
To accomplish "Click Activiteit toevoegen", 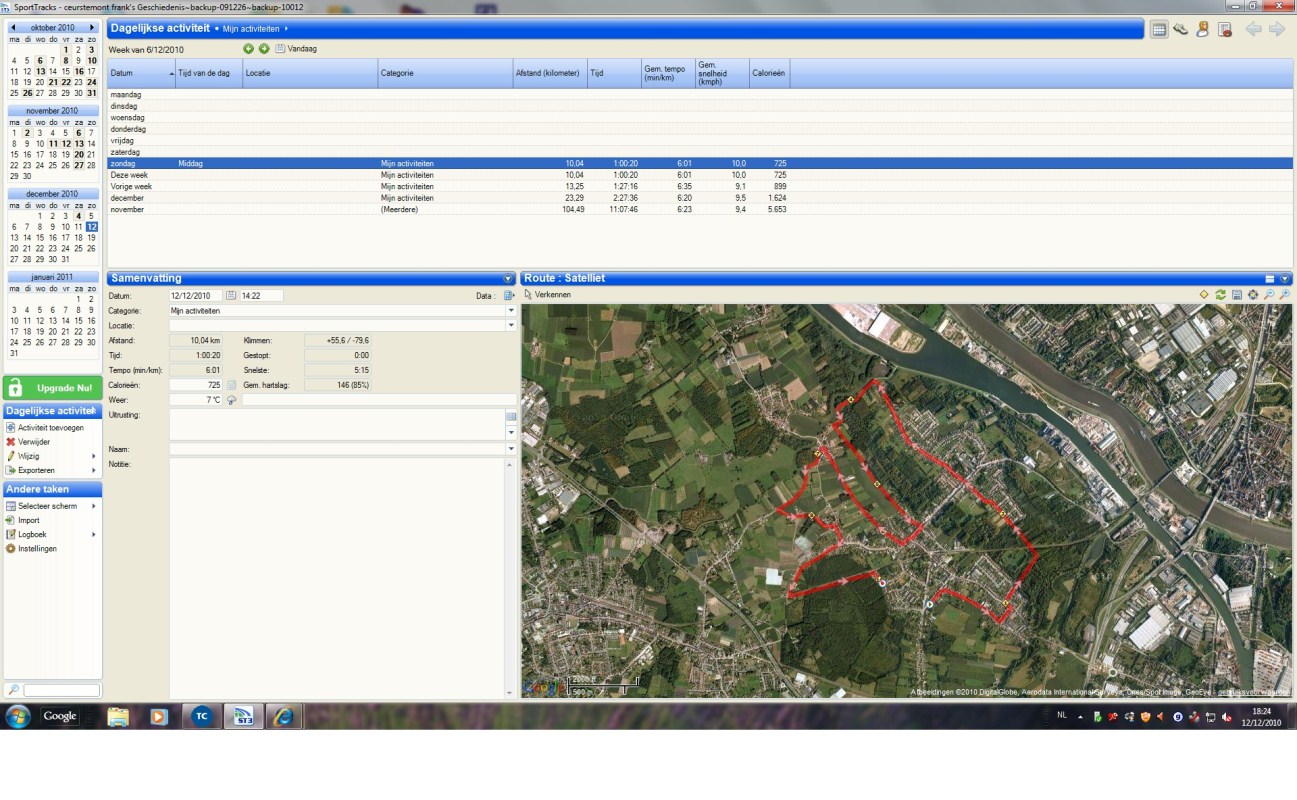I will (51, 427).
